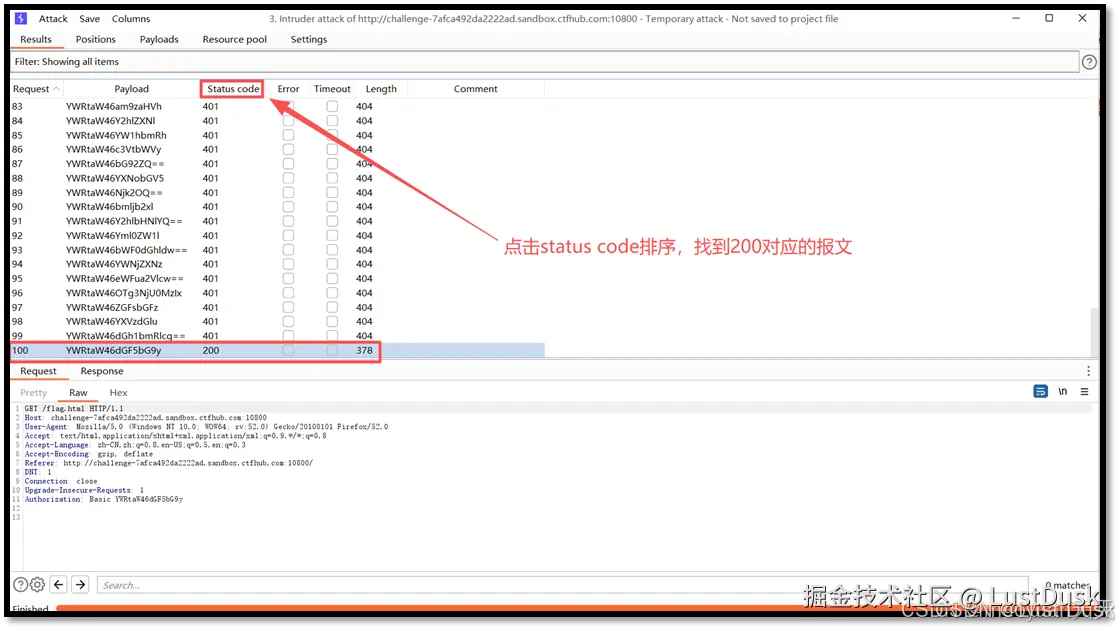Image resolution: width=1119 pixels, height=630 pixels.
Task: Select the Raw view tab
Action: click(x=79, y=392)
